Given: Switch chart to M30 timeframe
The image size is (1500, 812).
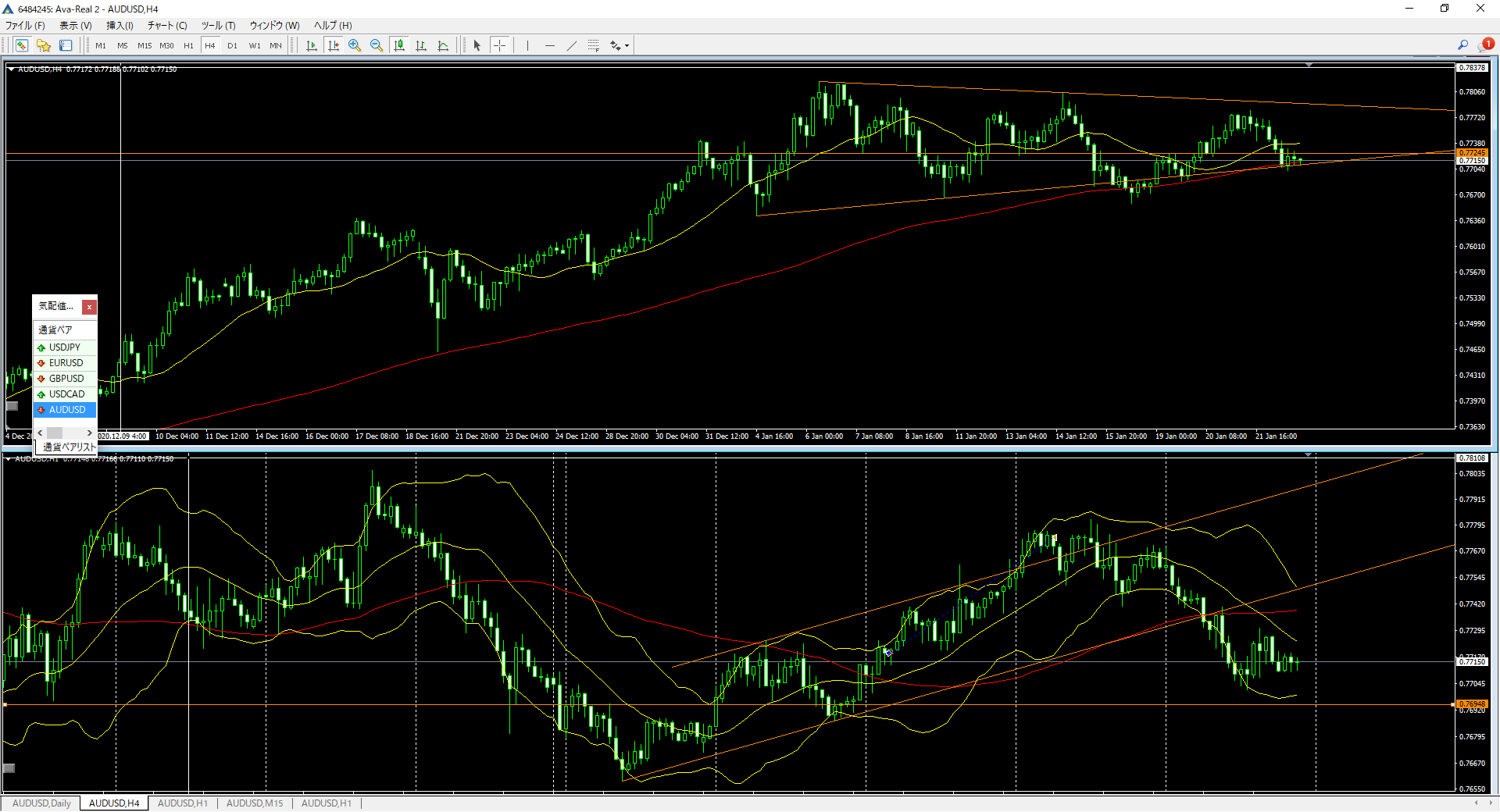Looking at the screenshot, I should click(166, 45).
